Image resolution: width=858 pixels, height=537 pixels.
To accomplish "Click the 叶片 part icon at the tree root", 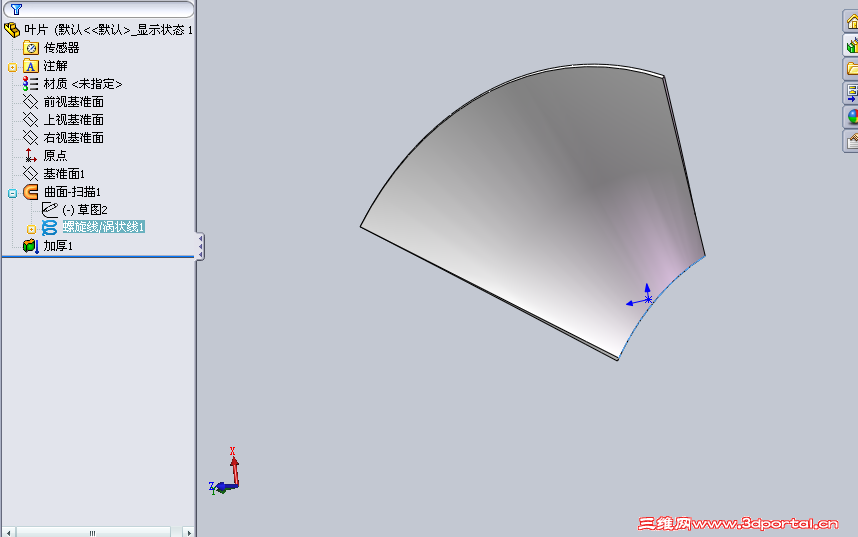I will [12, 30].
